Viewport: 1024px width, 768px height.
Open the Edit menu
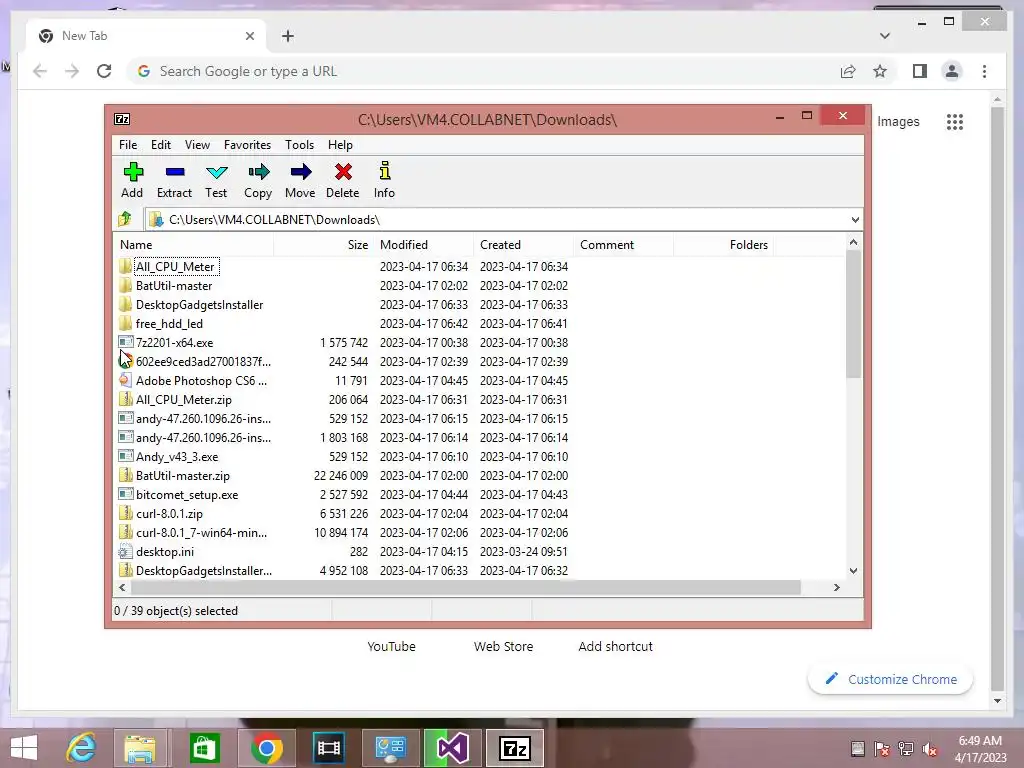161,145
